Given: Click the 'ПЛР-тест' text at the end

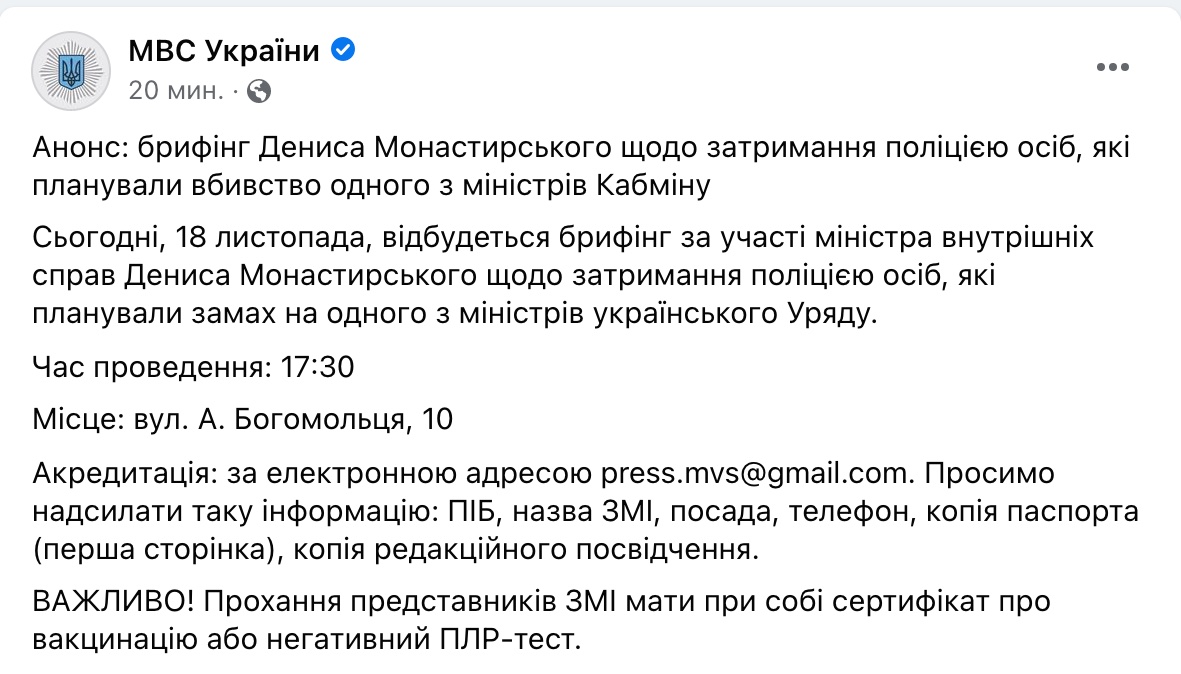Looking at the screenshot, I should 508,639.
